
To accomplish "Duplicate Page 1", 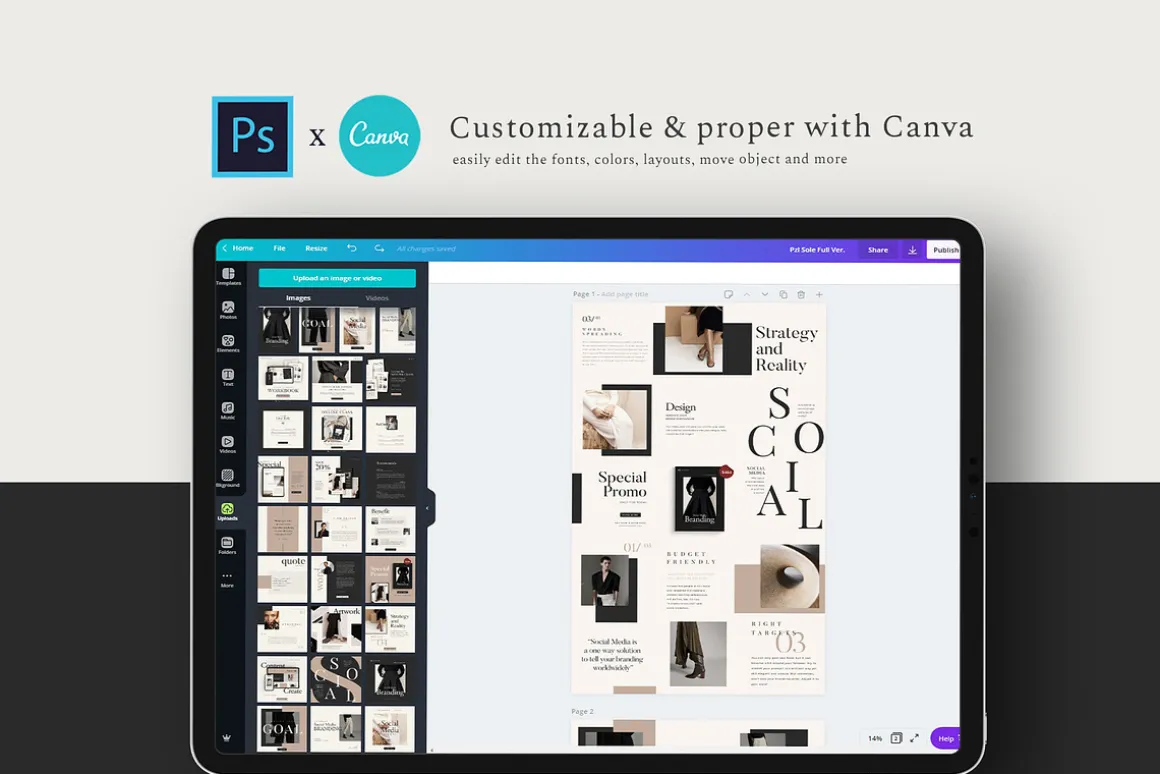I will [783, 295].
